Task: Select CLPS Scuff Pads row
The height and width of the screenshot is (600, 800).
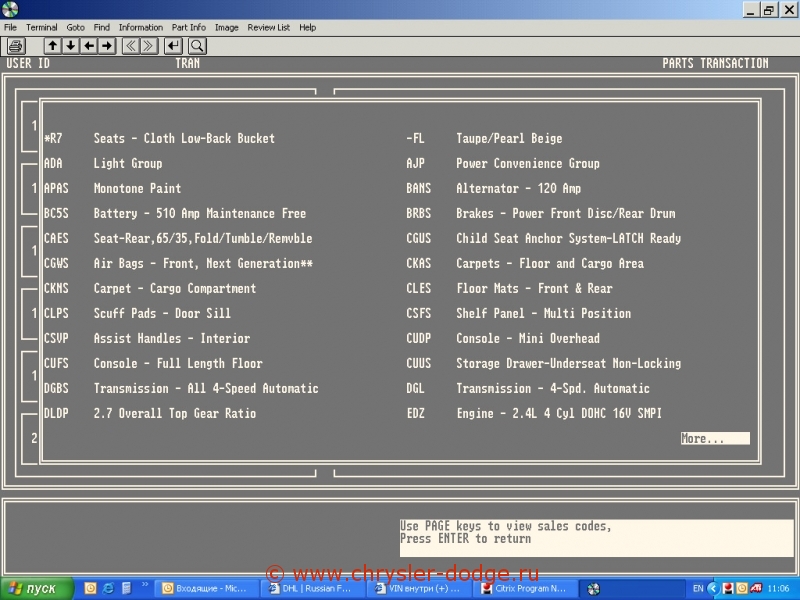Action: (137, 313)
